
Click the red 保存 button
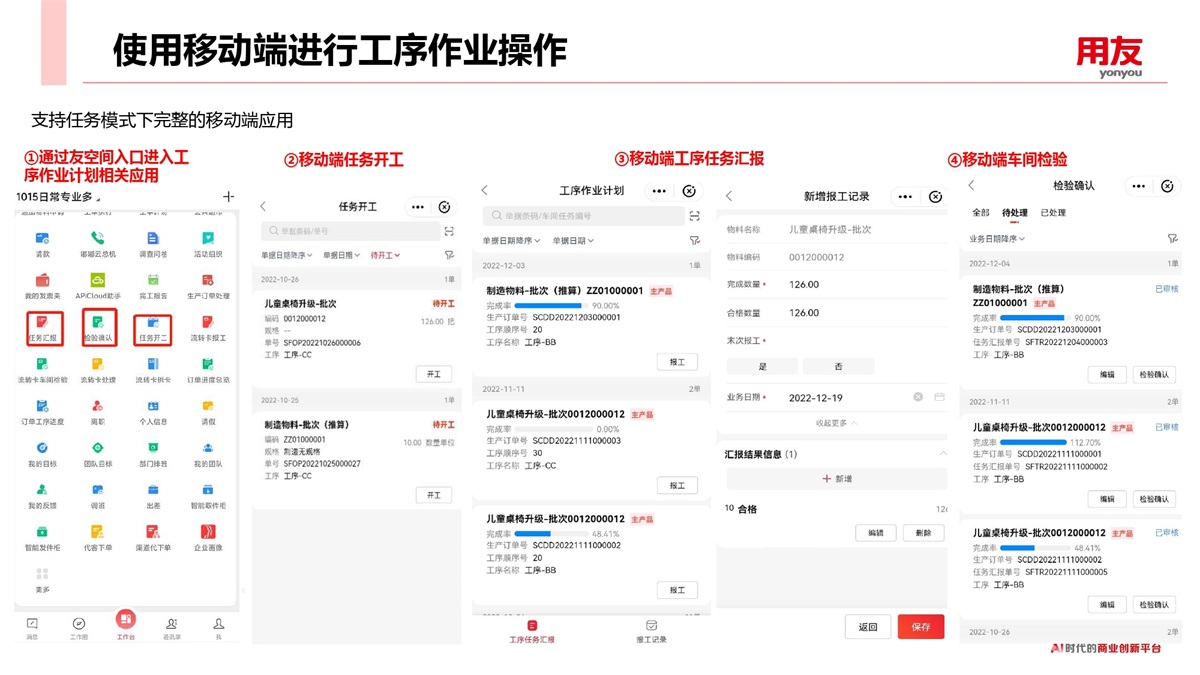pos(921,627)
